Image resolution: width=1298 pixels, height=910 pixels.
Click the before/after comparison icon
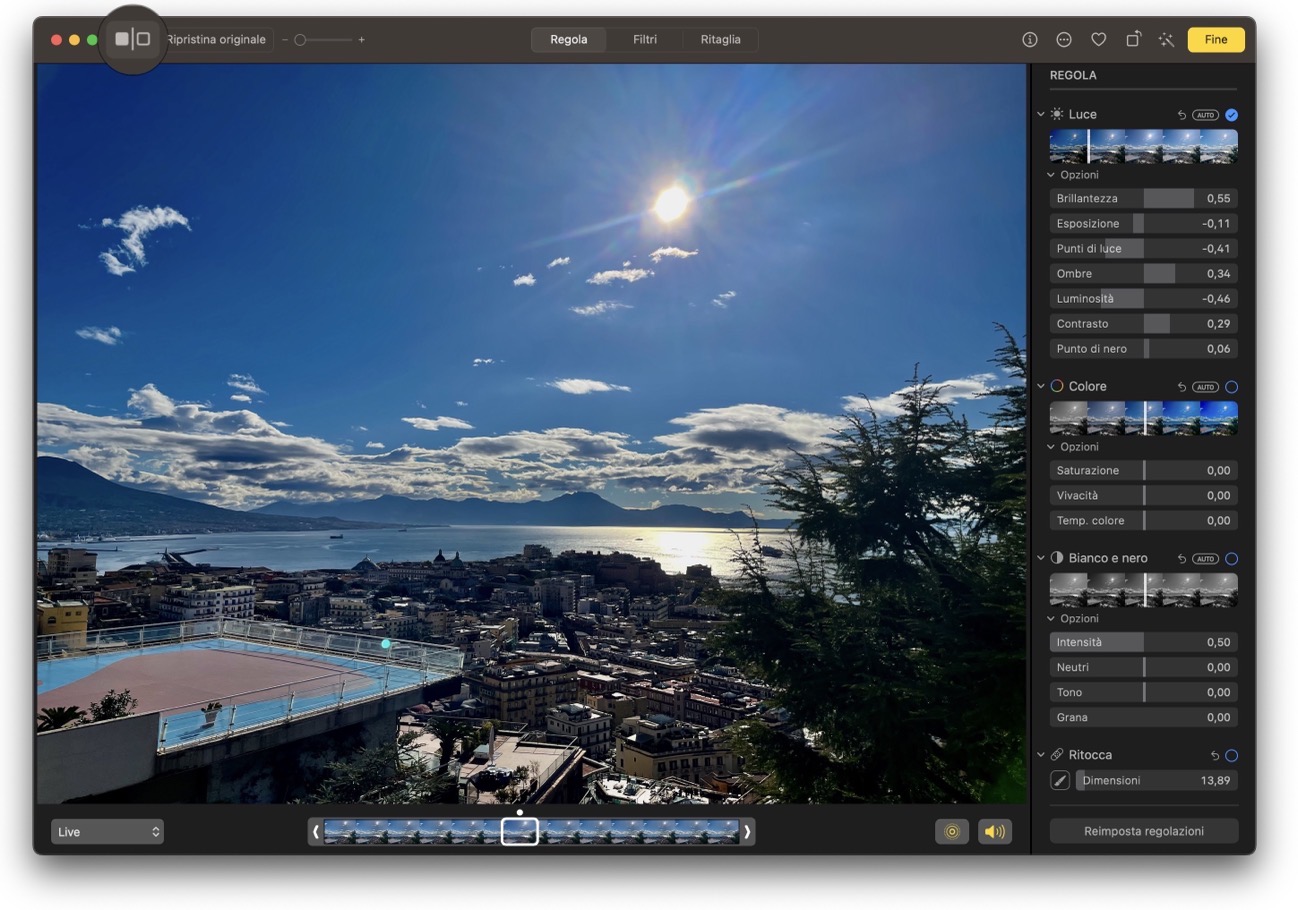coord(133,38)
